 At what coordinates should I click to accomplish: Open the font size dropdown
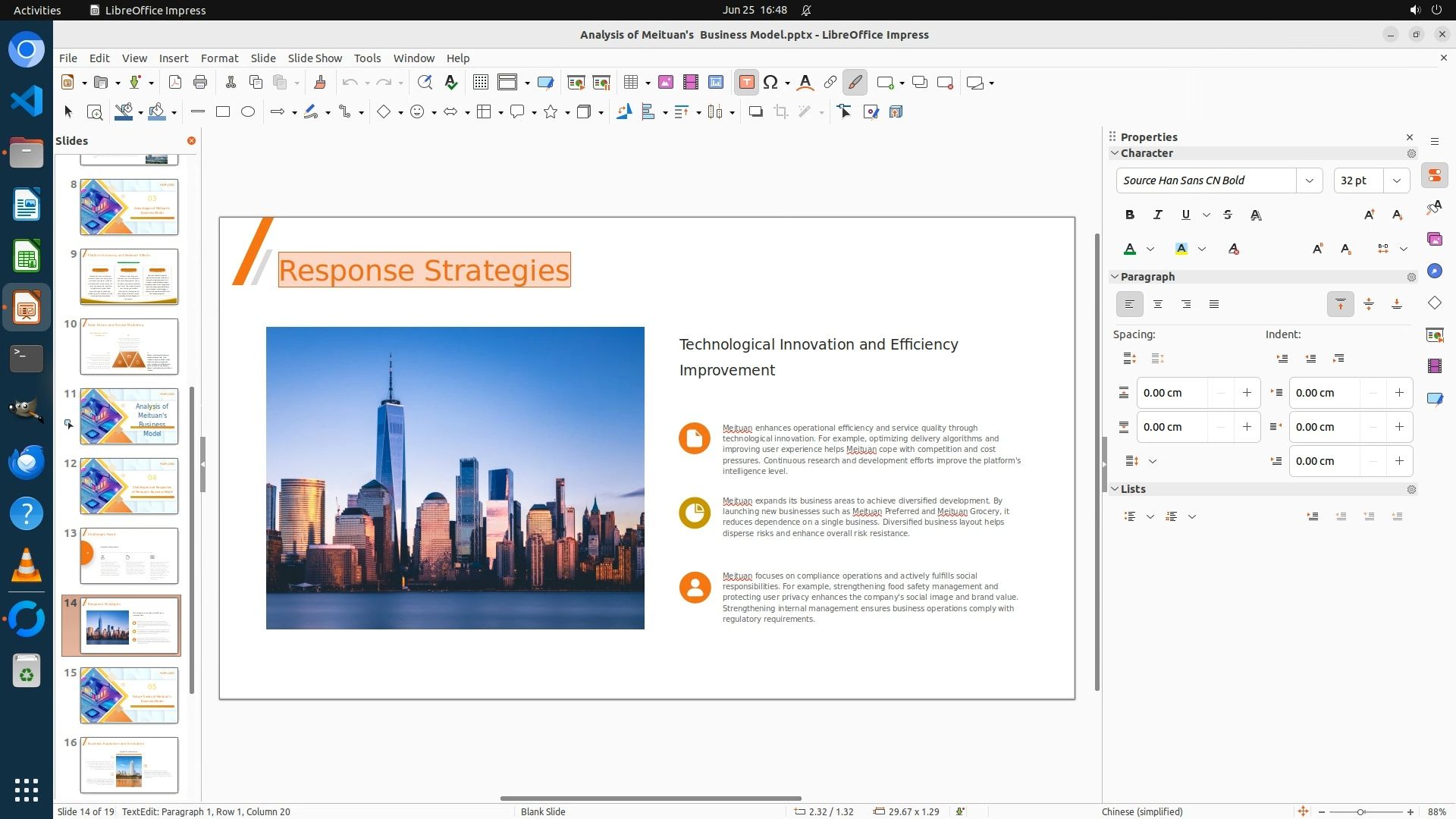pyautogui.click(x=1396, y=180)
